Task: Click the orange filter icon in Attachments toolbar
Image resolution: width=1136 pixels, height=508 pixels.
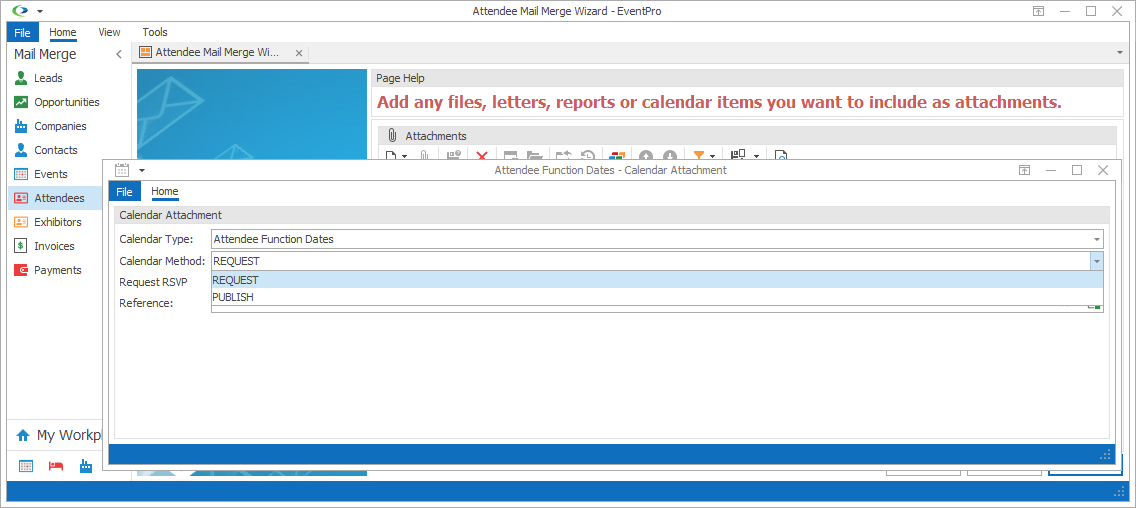Action: 698,155
